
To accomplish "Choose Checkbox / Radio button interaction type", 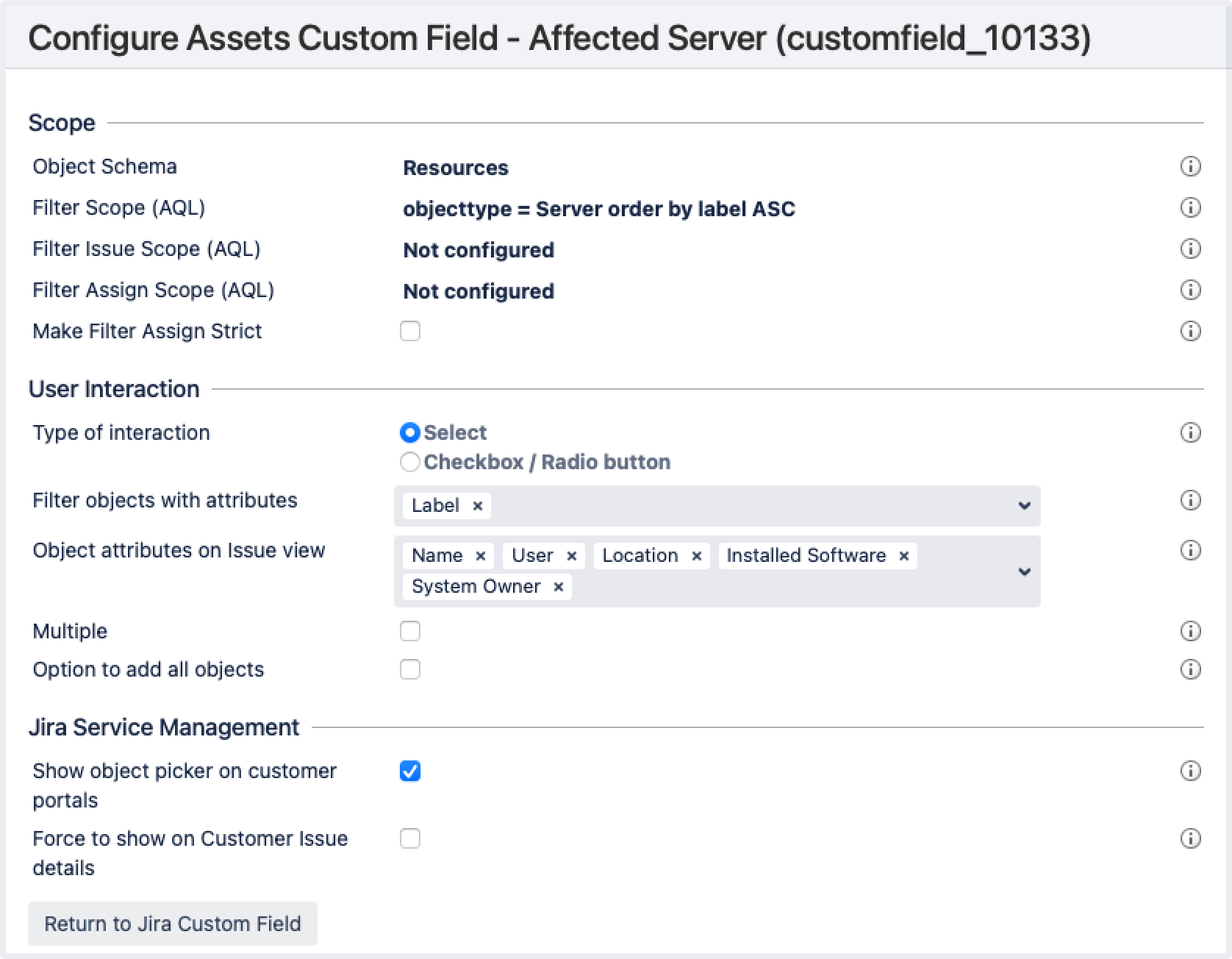I will (x=410, y=463).
